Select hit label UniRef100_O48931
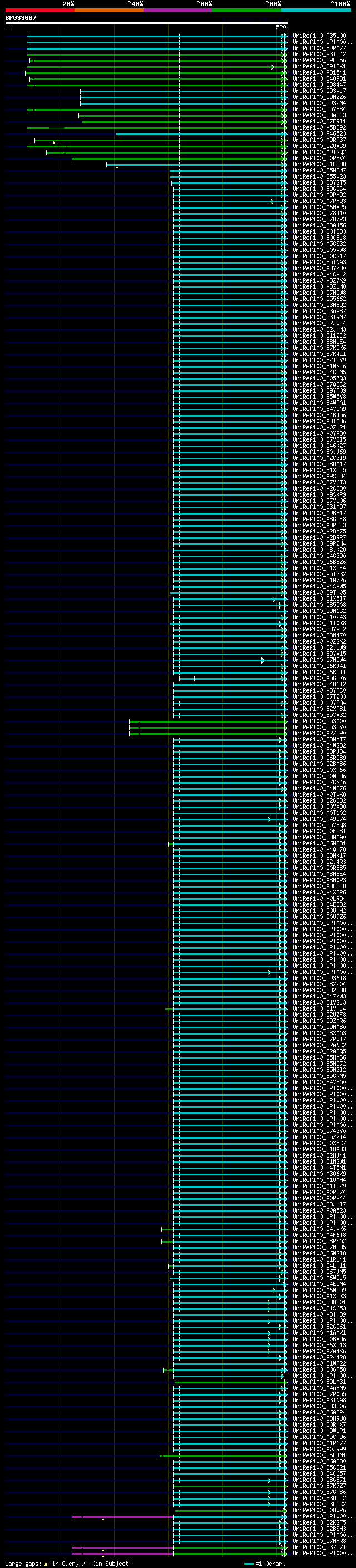 pyautogui.click(x=319, y=78)
